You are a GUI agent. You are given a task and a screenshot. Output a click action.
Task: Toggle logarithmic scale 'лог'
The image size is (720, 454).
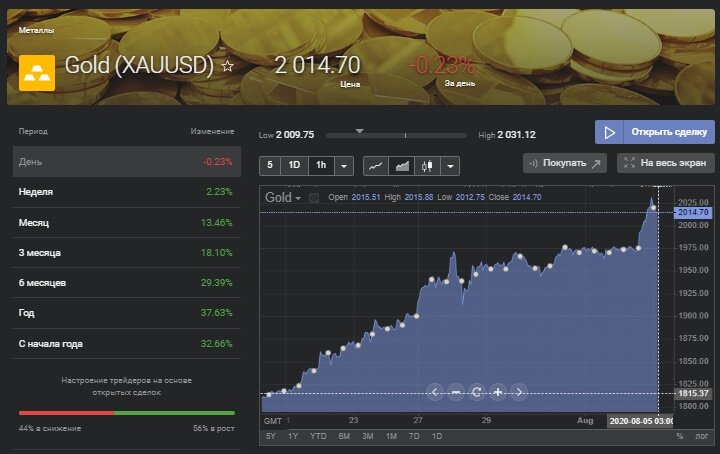pos(700,437)
